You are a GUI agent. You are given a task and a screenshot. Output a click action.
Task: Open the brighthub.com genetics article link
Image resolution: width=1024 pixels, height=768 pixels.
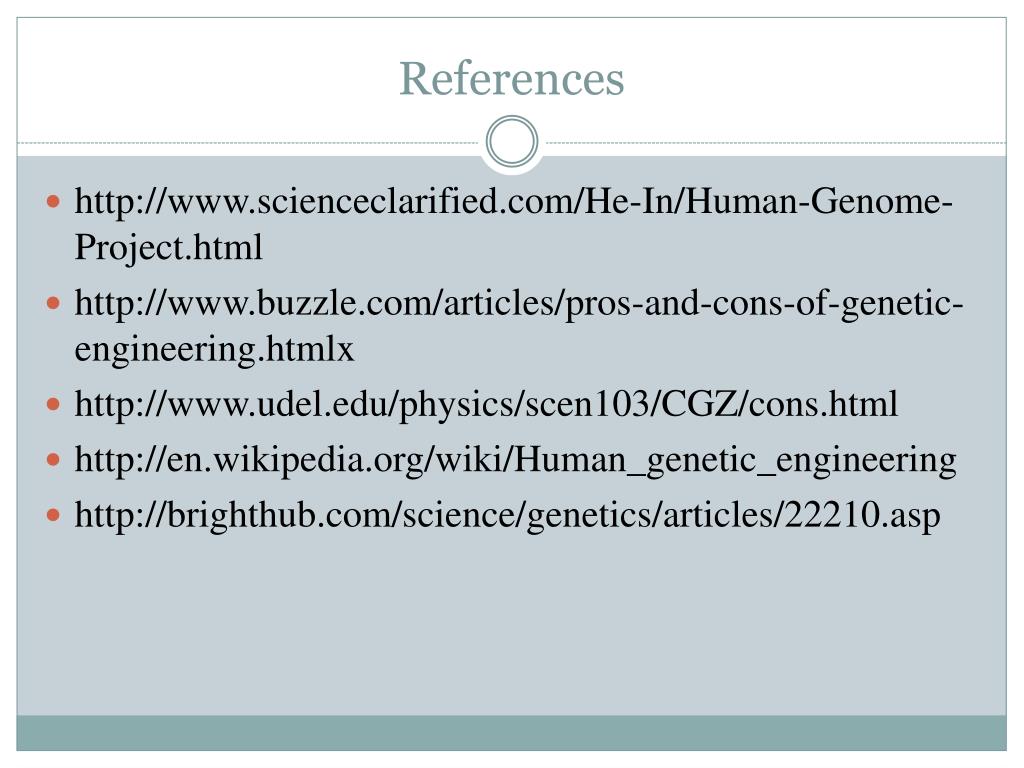(x=507, y=515)
